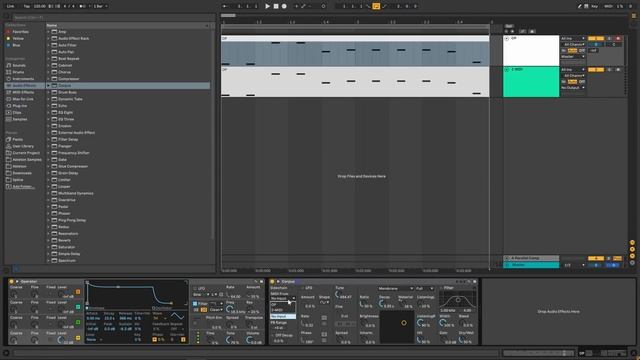The width and height of the screenshot is (640, 360).
Task: Toggle the MIDI map mode switch
Action: point(609,6)
